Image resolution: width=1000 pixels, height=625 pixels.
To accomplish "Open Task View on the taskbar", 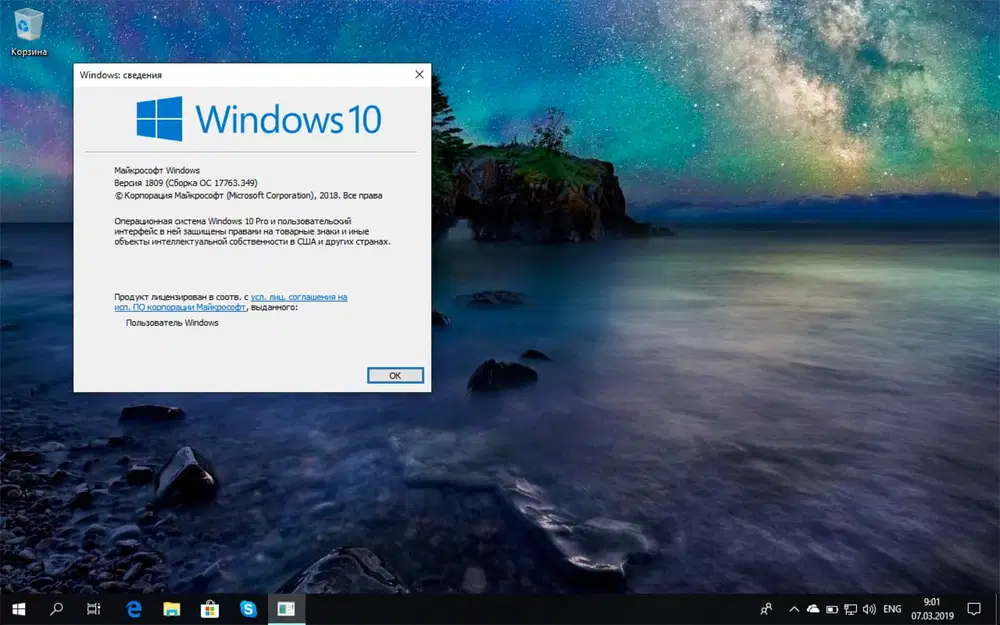I will tap(93, 610).
